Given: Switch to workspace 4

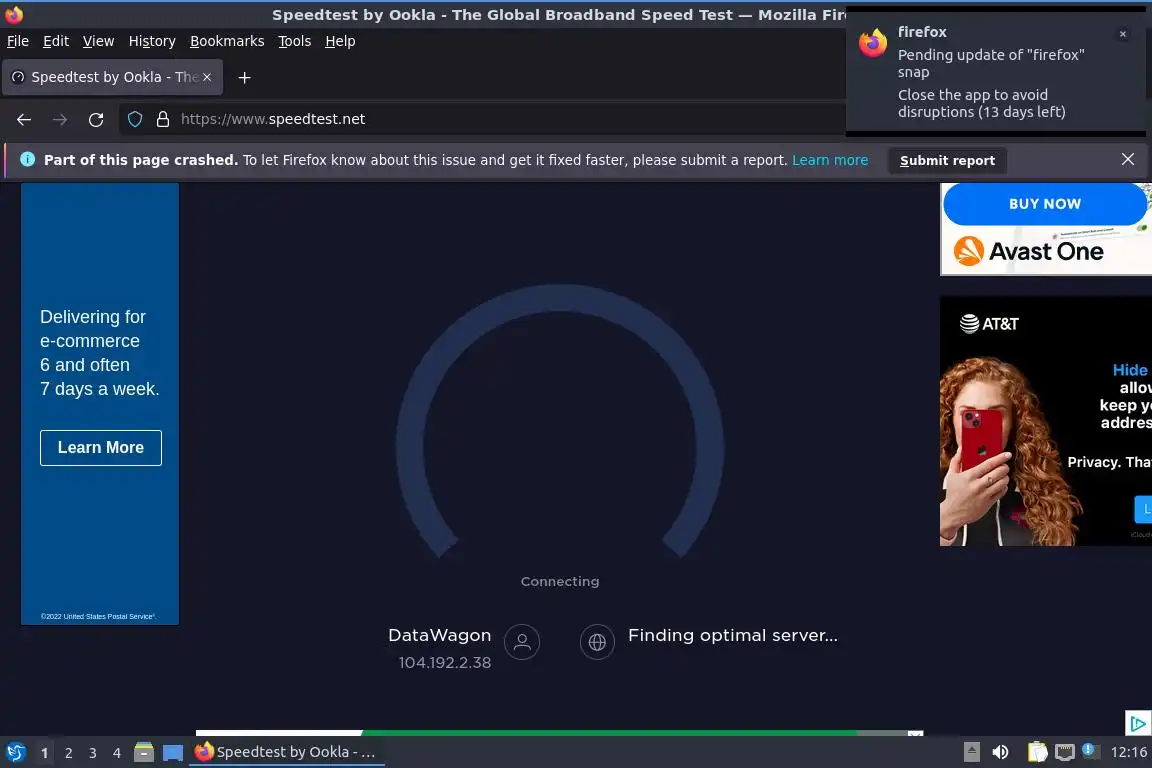Looking at the screenshot, I should [x=117, y=753].
